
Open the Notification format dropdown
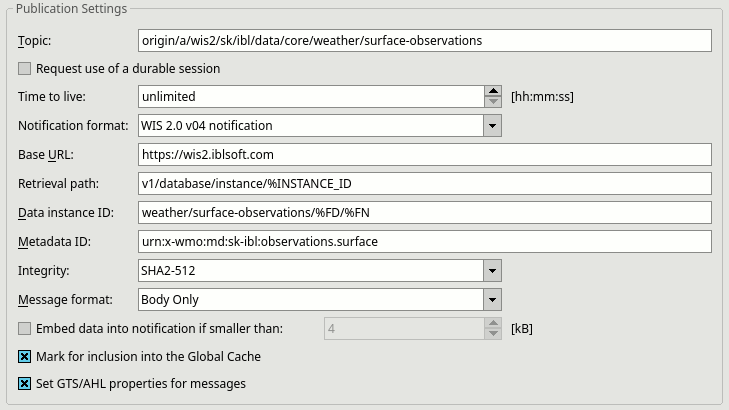(x=492, y=126)
